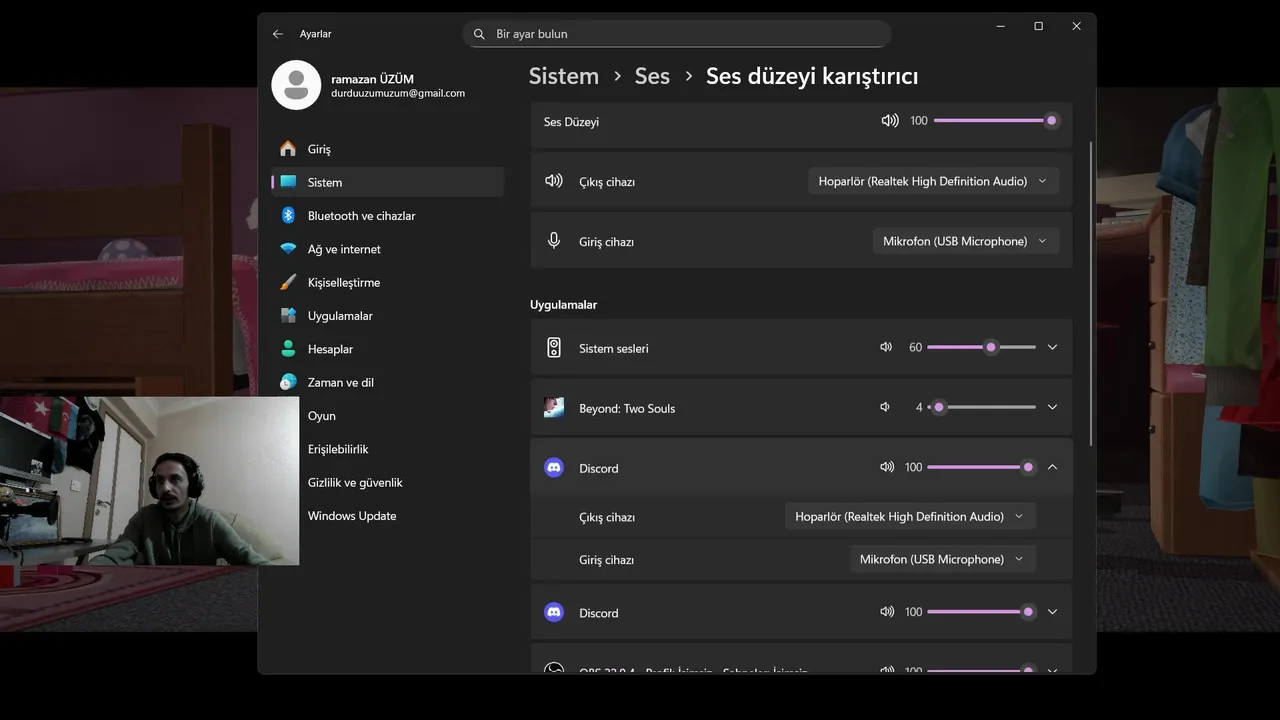
Task: Mute the expanded Discord speaker icon
Action: tap(886, 467)
